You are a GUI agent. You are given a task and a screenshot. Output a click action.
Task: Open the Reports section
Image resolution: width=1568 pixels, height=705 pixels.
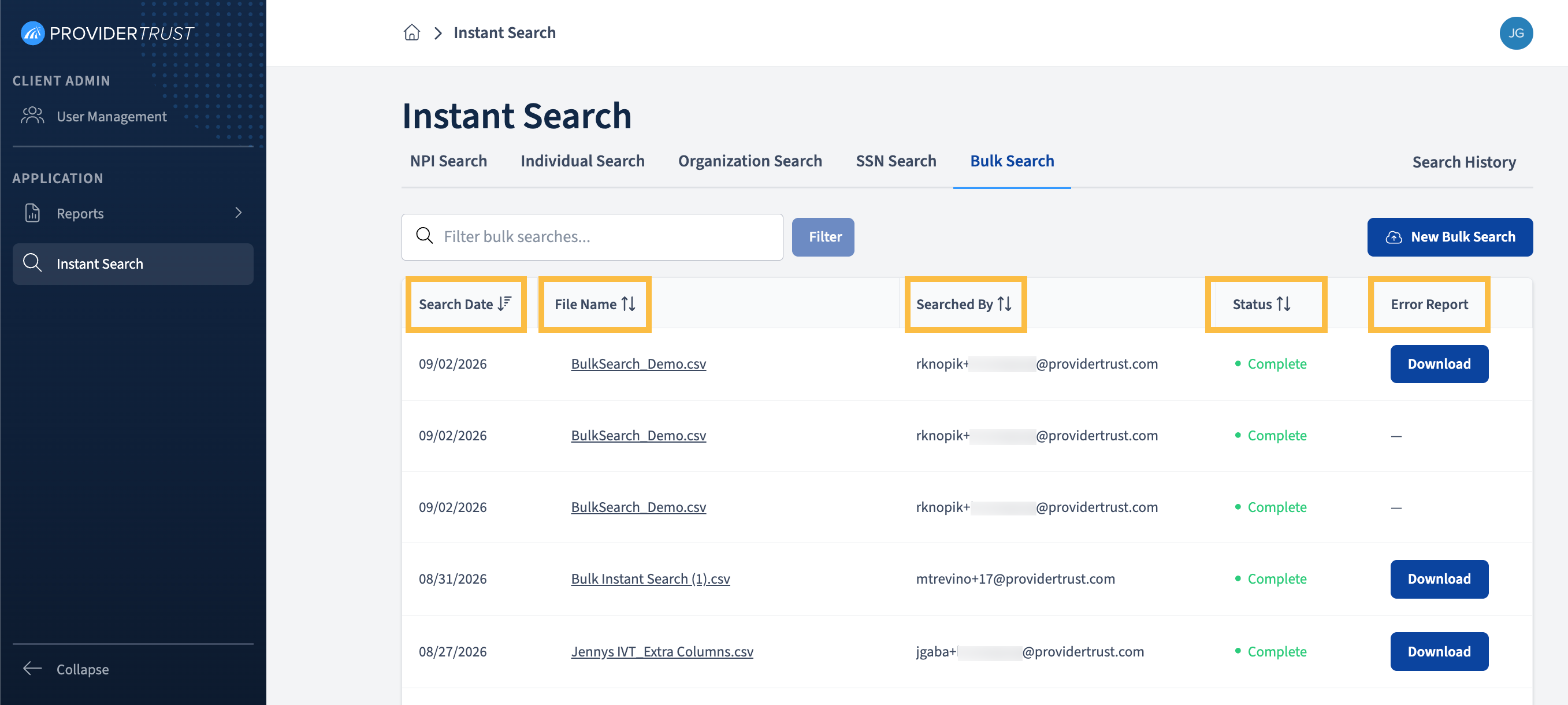tap(133, 213)
